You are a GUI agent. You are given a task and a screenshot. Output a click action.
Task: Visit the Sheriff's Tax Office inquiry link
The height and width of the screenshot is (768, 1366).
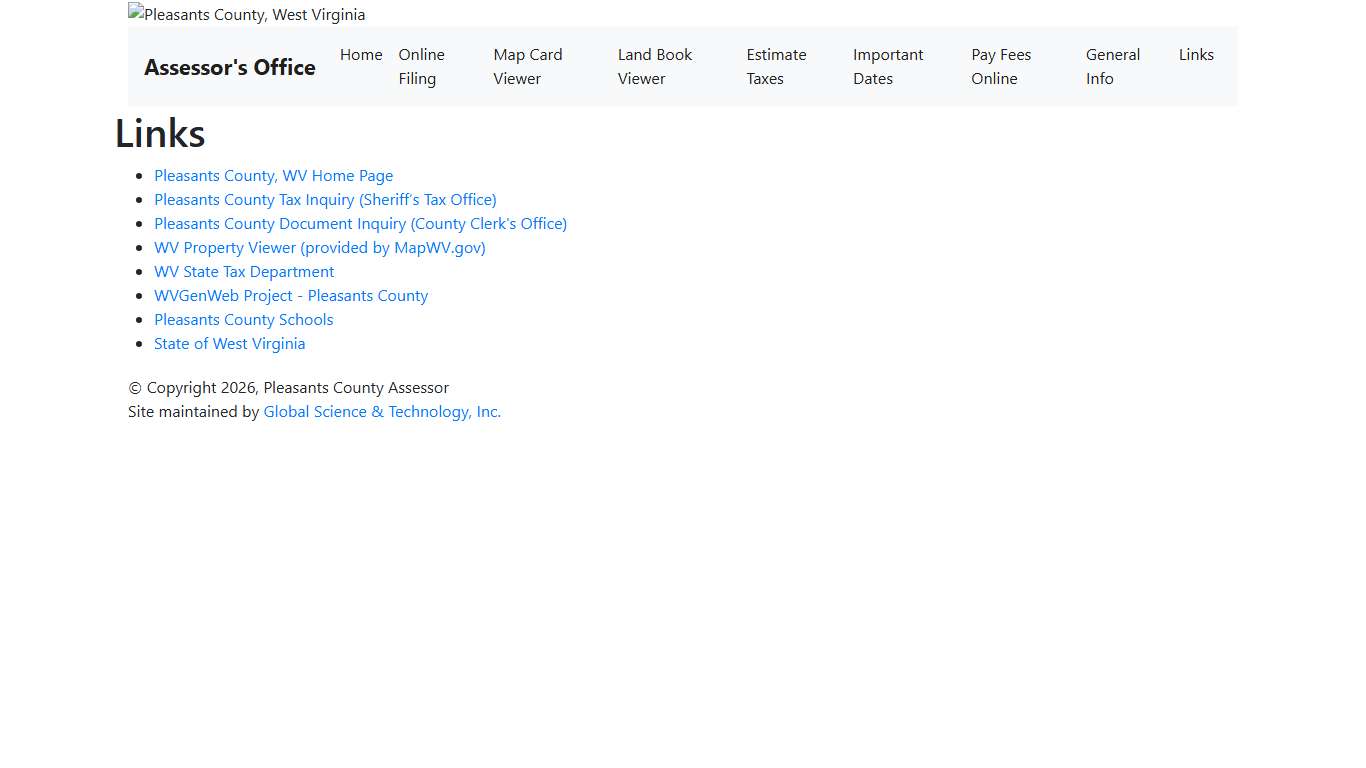click(325, 199)
